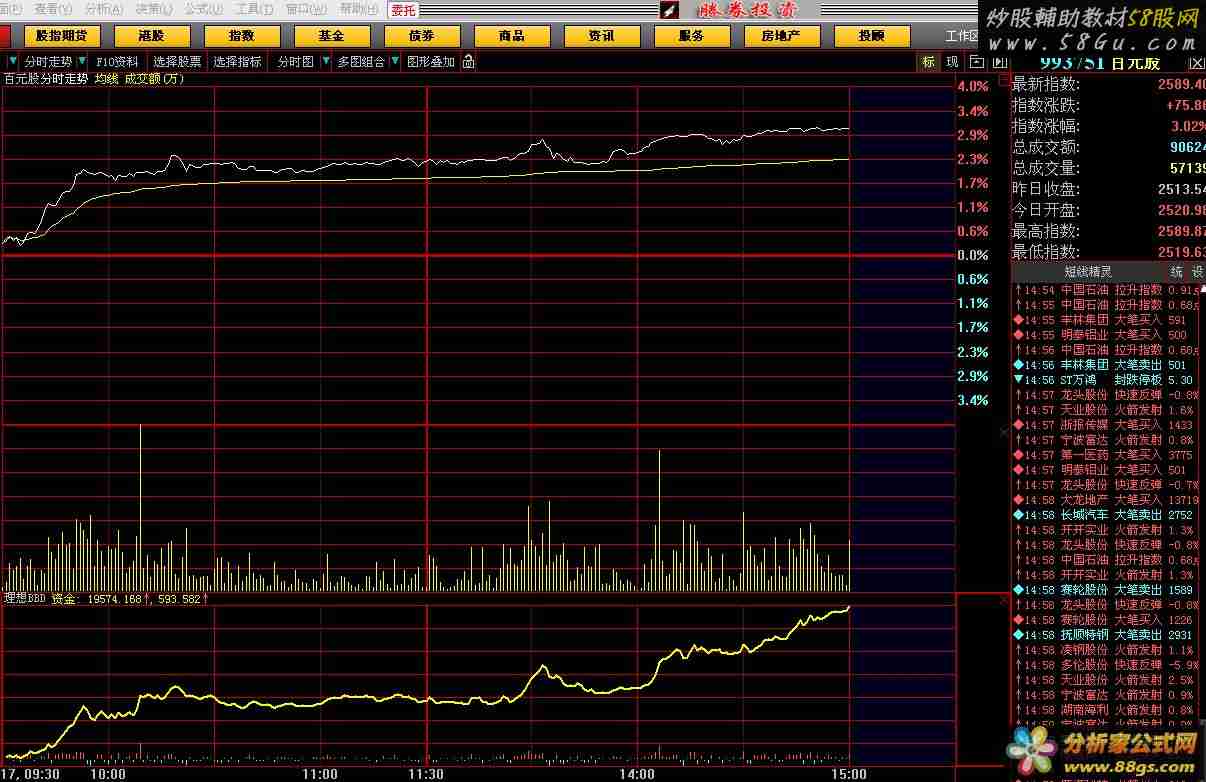Open the 公式 menu

click(203, 9)
